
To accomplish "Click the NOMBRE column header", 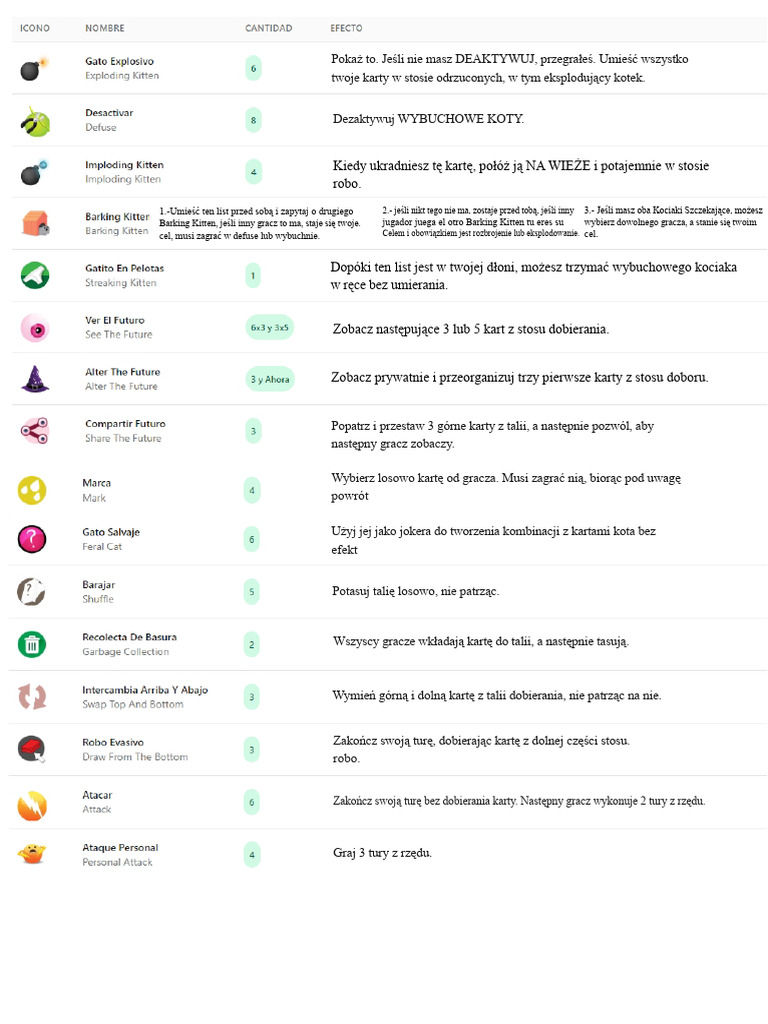I will pyautogui.click(x=105, y=28).
